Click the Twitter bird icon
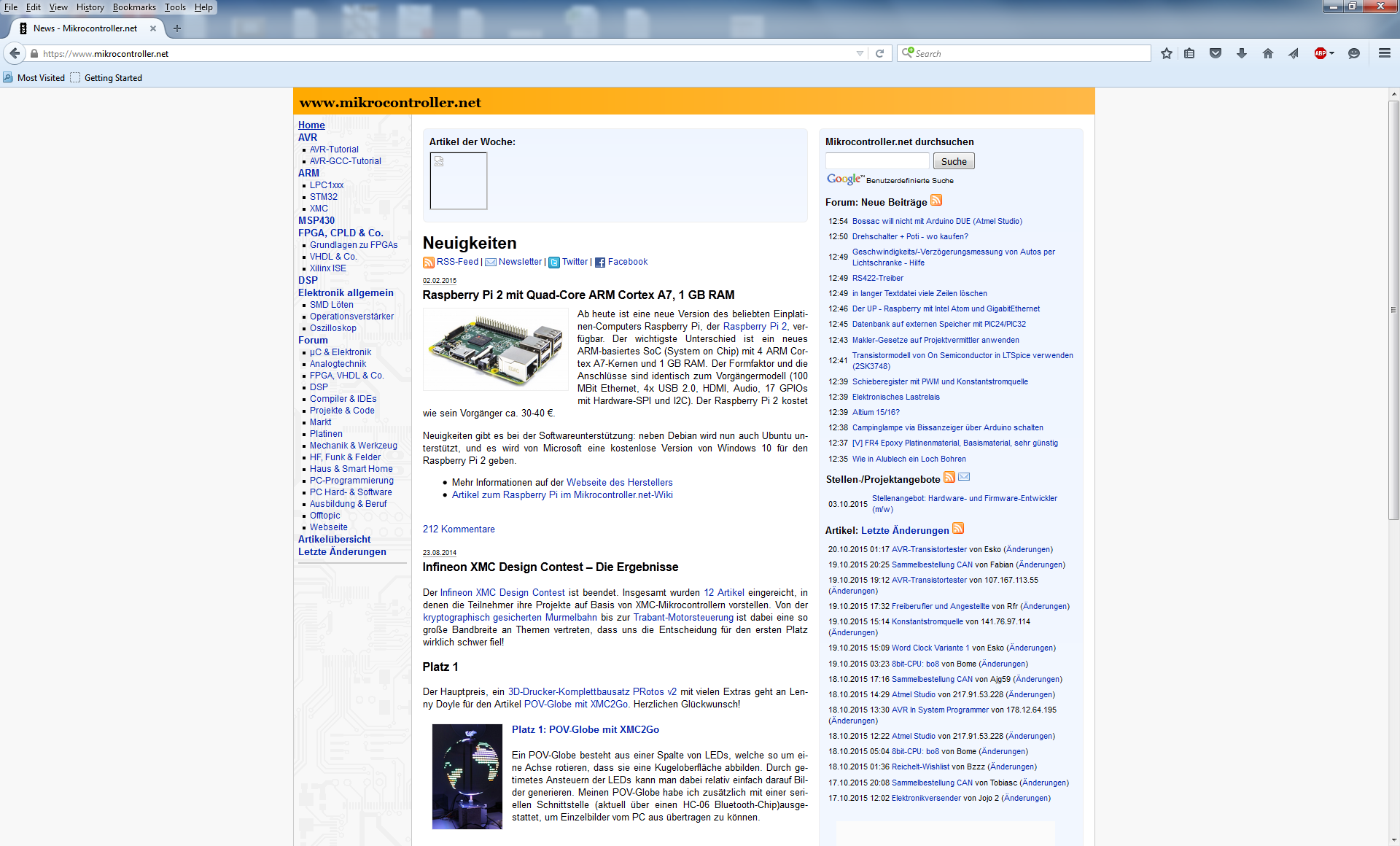Image resolution: width=1400 pixels, height=846 pixels. (x=554, y=263)
